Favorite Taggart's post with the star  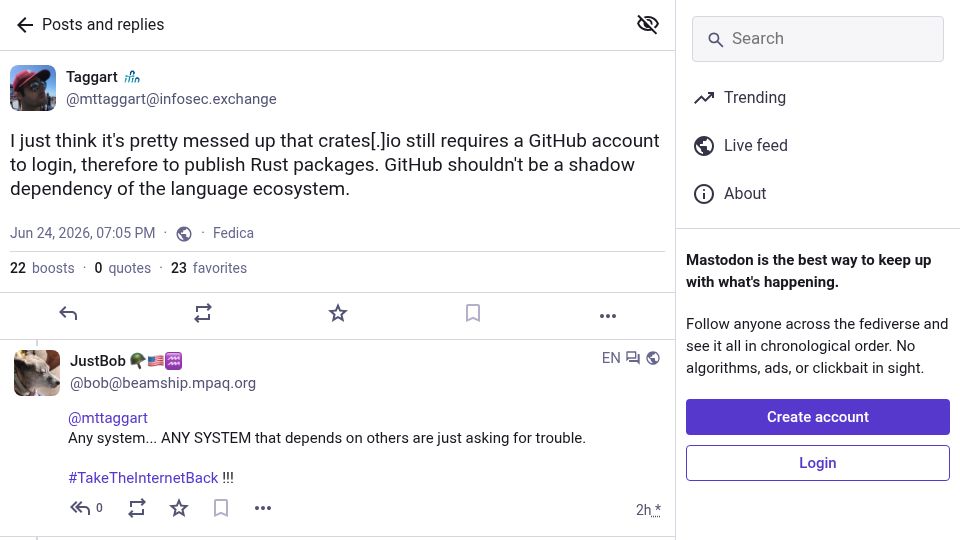(338, 313)
